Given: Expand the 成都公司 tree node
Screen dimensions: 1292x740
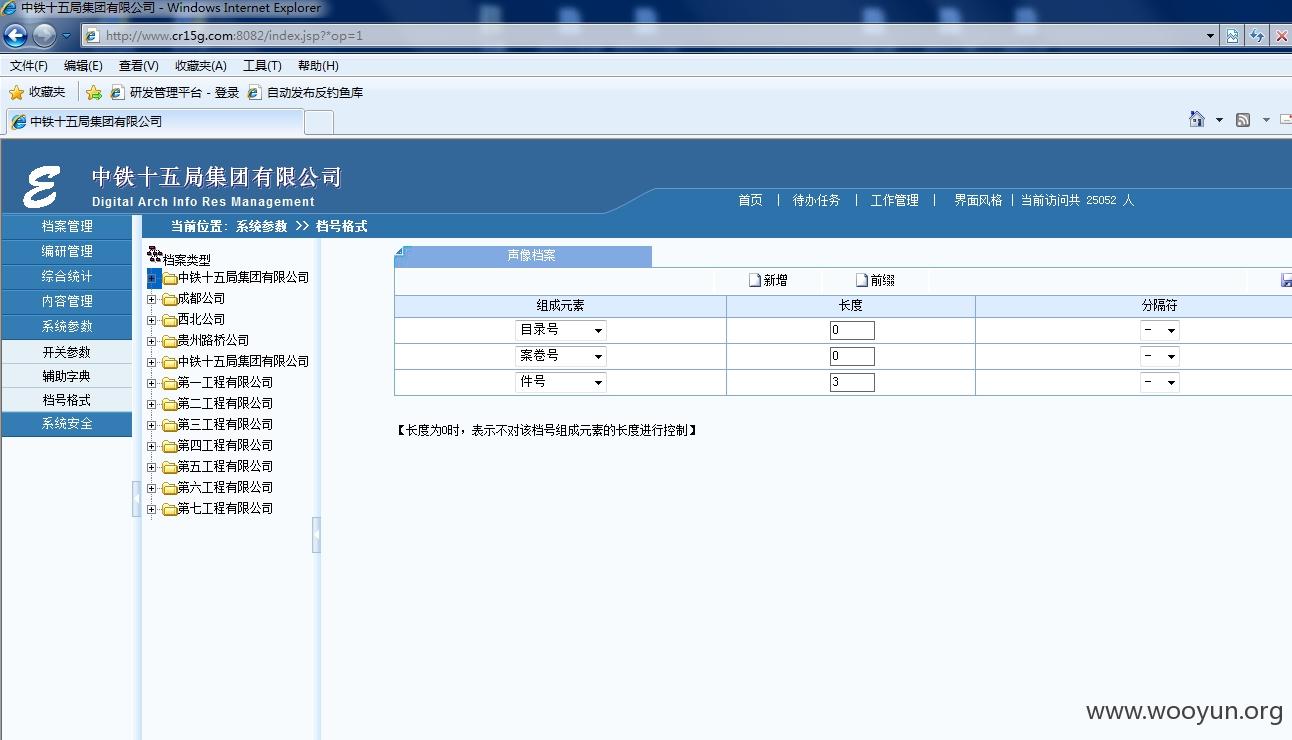Looking at the screenshot, I should [152, 299].
